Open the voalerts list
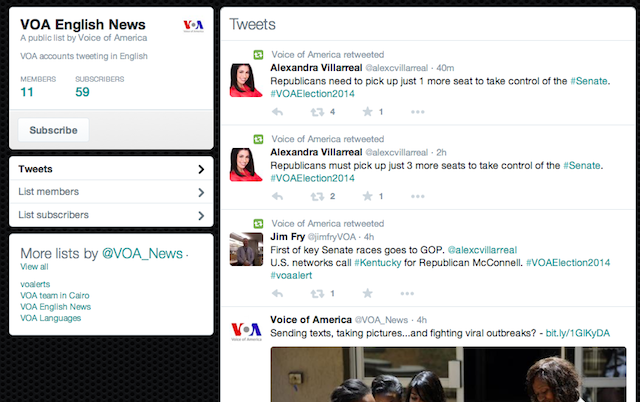This screenshot has height=402, width=640. [35, 284]
